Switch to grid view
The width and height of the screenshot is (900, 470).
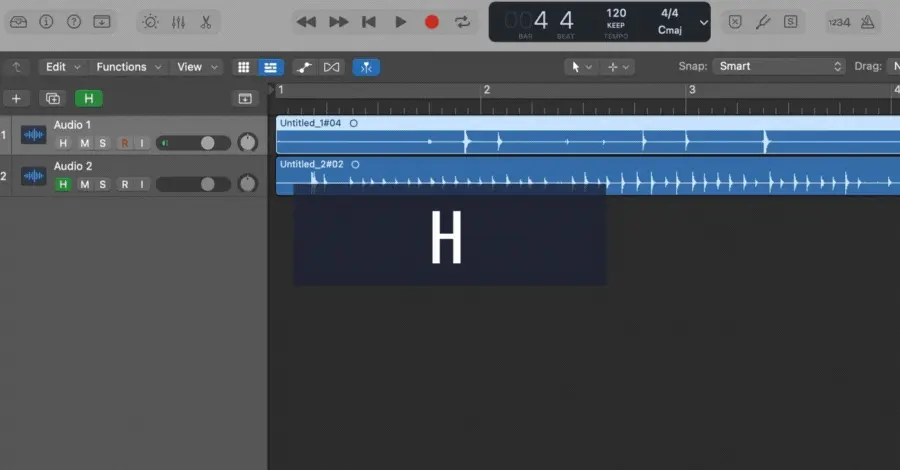click(243, 67)
